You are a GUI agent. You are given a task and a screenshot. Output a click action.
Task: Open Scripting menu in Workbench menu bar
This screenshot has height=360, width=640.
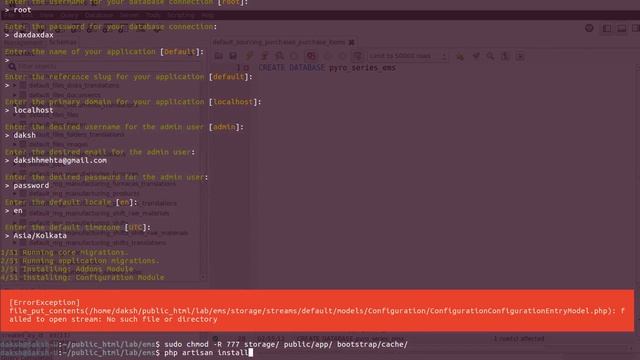(181, 15)
